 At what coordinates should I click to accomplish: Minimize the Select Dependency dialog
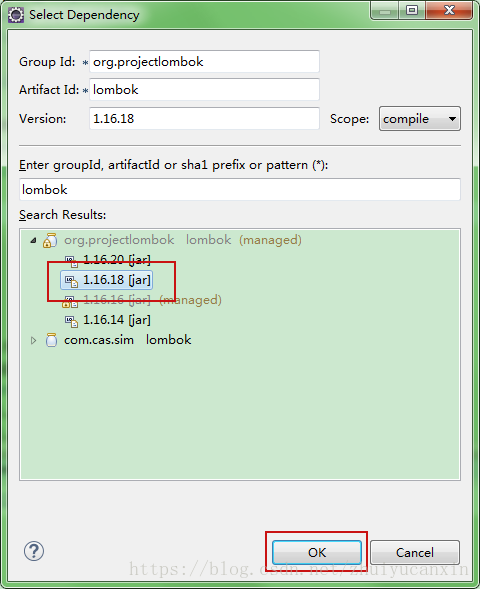pyautogui.click(x=385, y=11)
